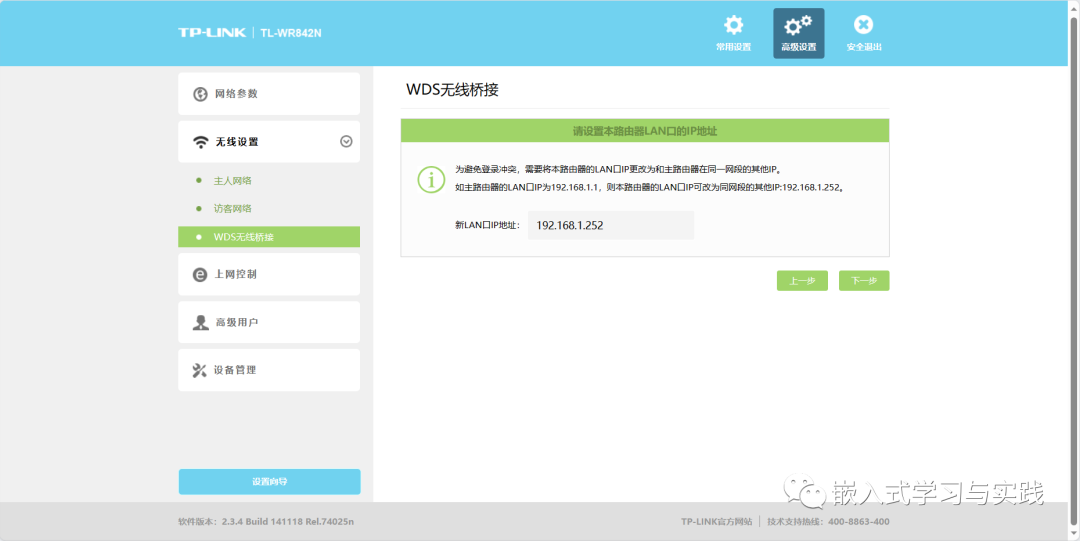Click the WDS无线桥接 page heading

point(453,90)
